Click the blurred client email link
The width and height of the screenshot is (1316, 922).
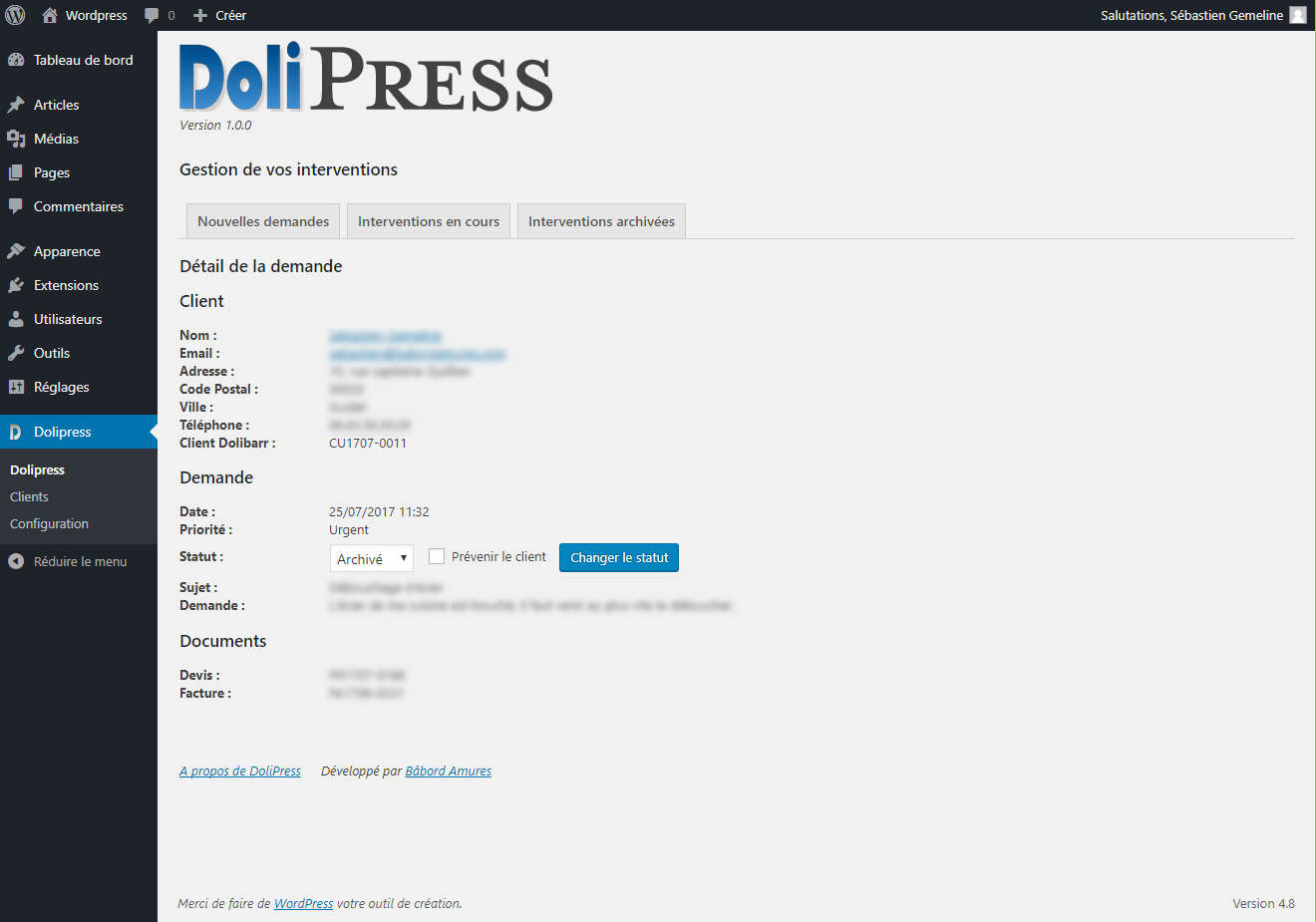pyautogui.click(x=418, y=354)
